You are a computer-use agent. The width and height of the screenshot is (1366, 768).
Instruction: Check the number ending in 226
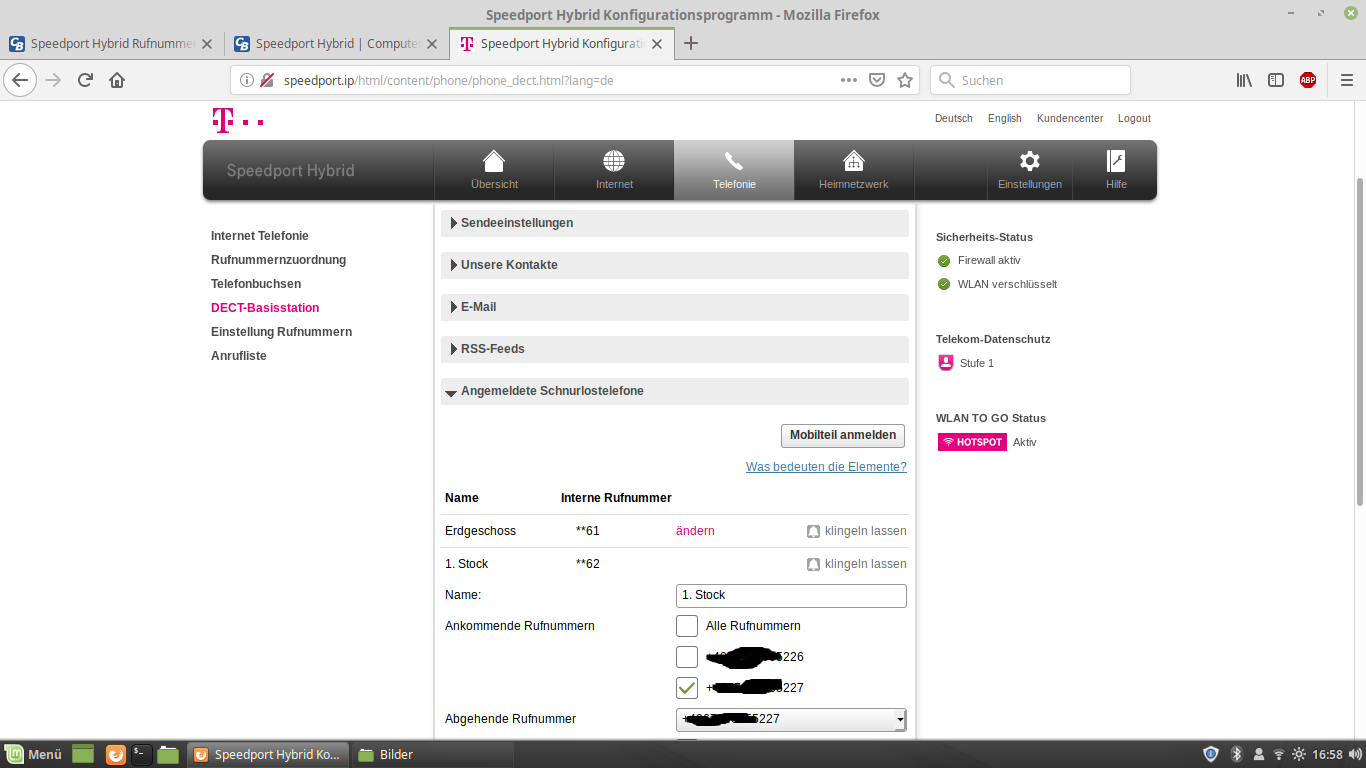click(x=687, y=657)
